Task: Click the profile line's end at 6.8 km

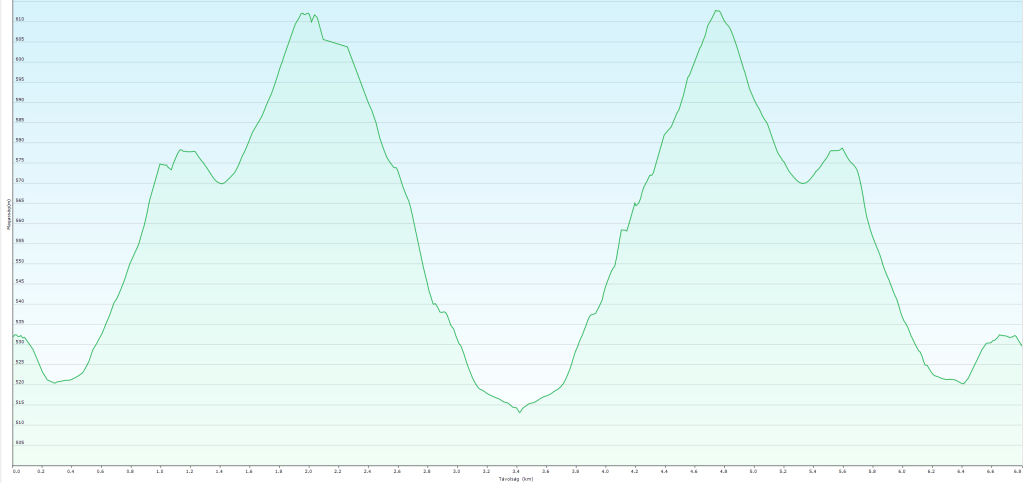Action: pyautogui.click(x=1021, y=345)
